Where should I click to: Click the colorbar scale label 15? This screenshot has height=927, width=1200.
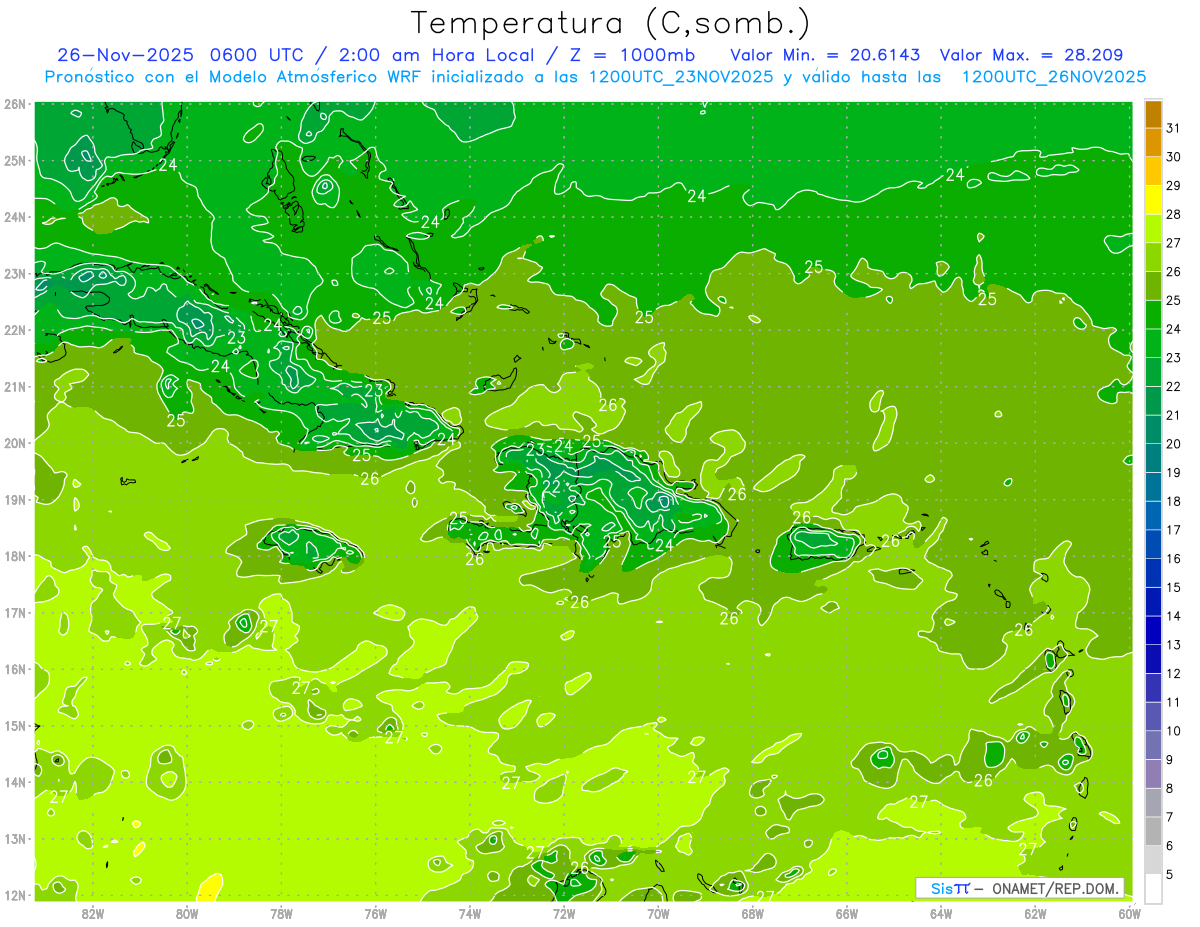[x=1173, y=588]
